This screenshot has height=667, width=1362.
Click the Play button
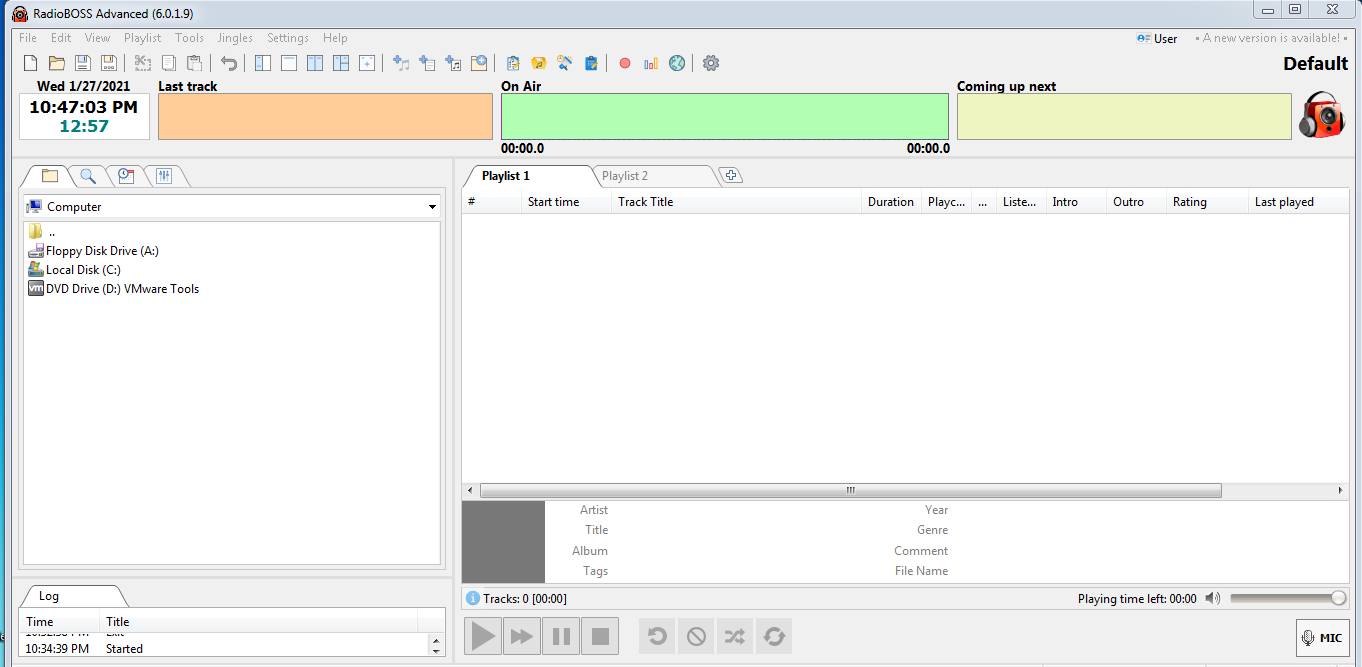[483, 636]
